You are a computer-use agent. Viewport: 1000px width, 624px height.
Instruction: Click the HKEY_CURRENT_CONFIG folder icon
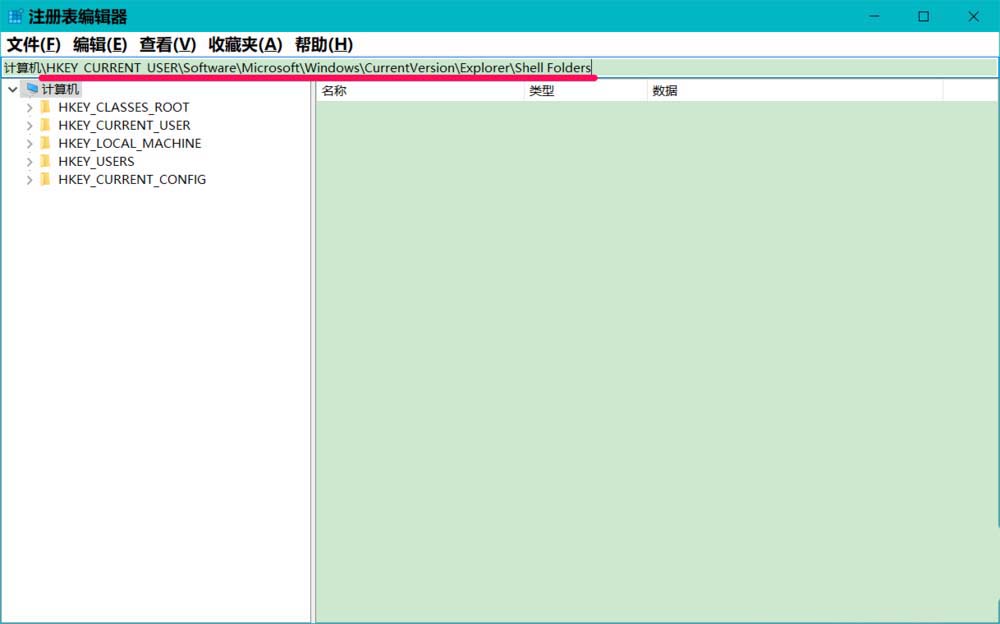point(45,179)
